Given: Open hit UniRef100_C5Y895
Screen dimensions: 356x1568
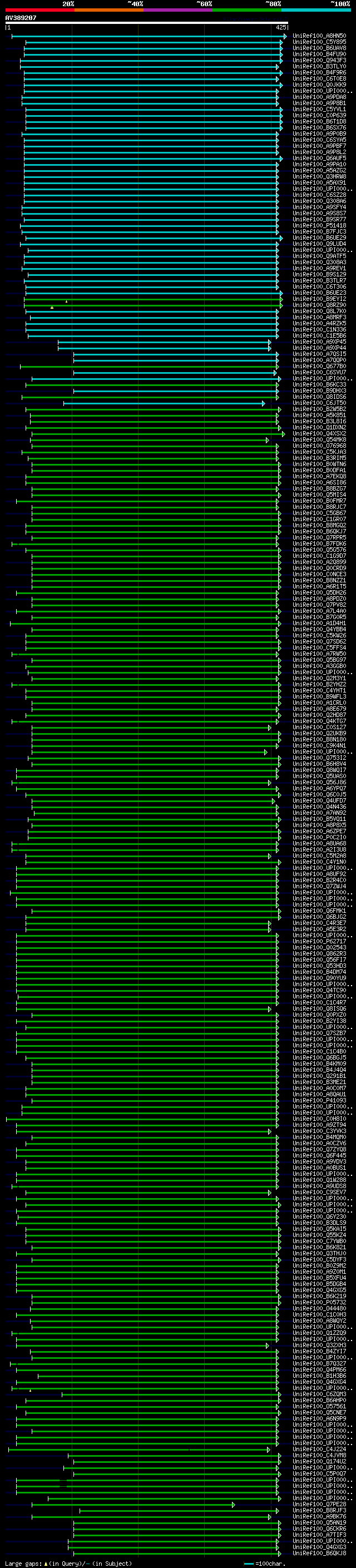Looking at the screenshot, I should click(319, 42).
